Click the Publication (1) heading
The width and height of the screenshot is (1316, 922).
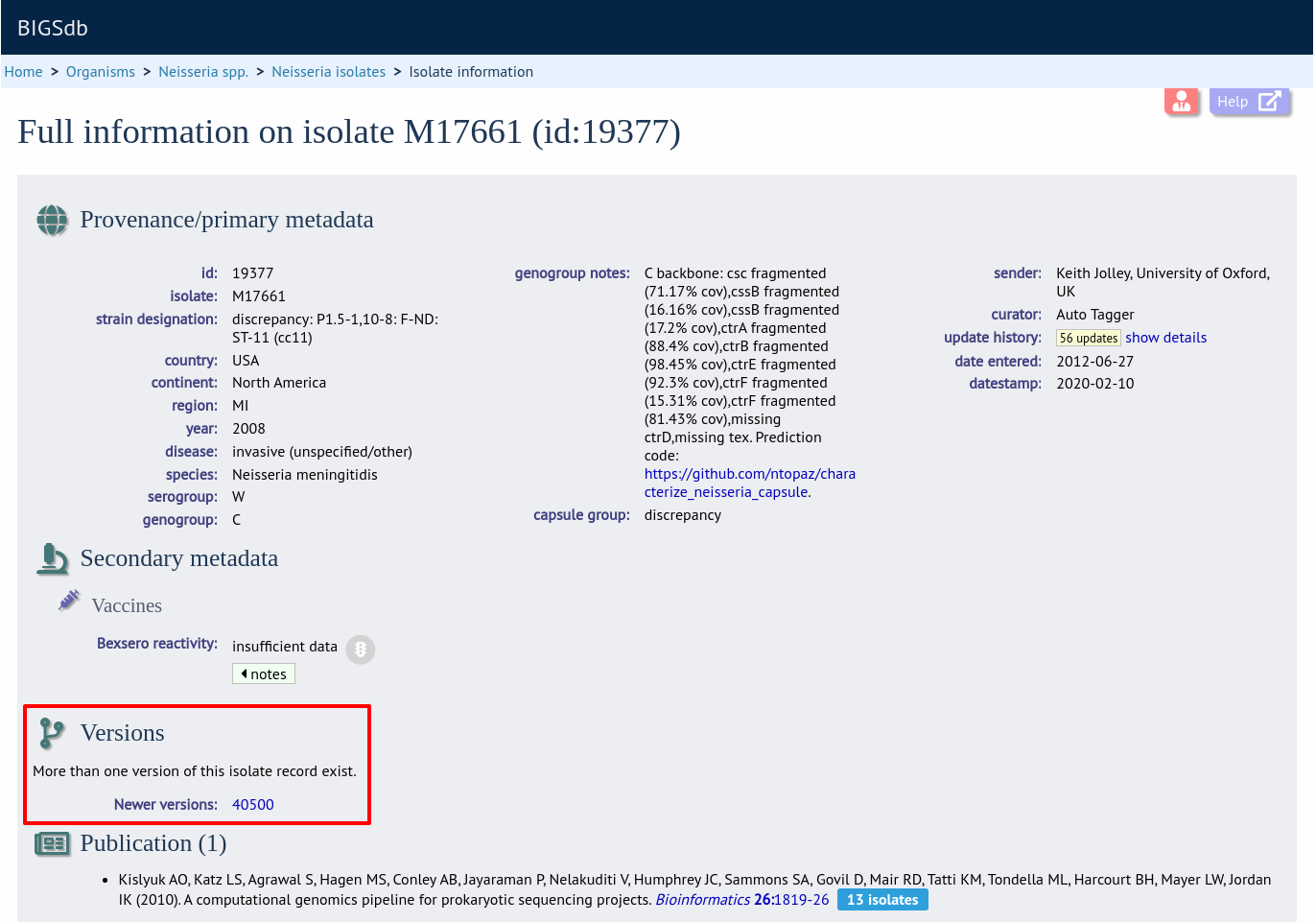click(153, 843)
